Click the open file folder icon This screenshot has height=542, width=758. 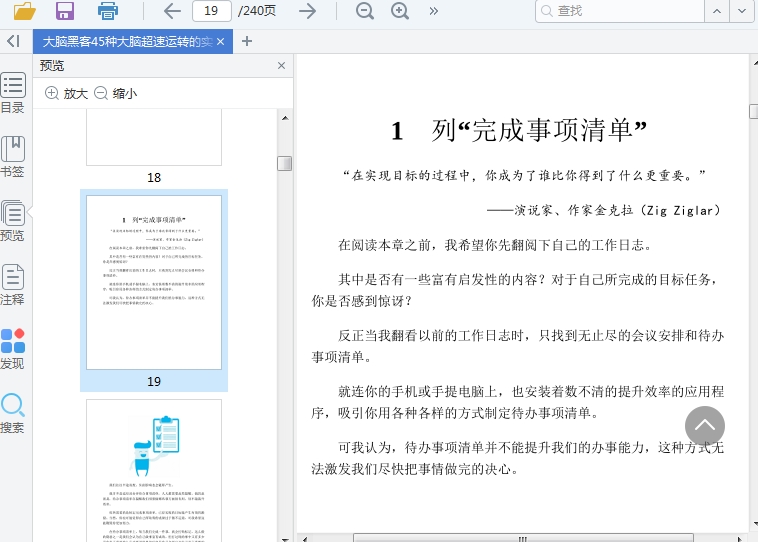(x=25, y=11)
